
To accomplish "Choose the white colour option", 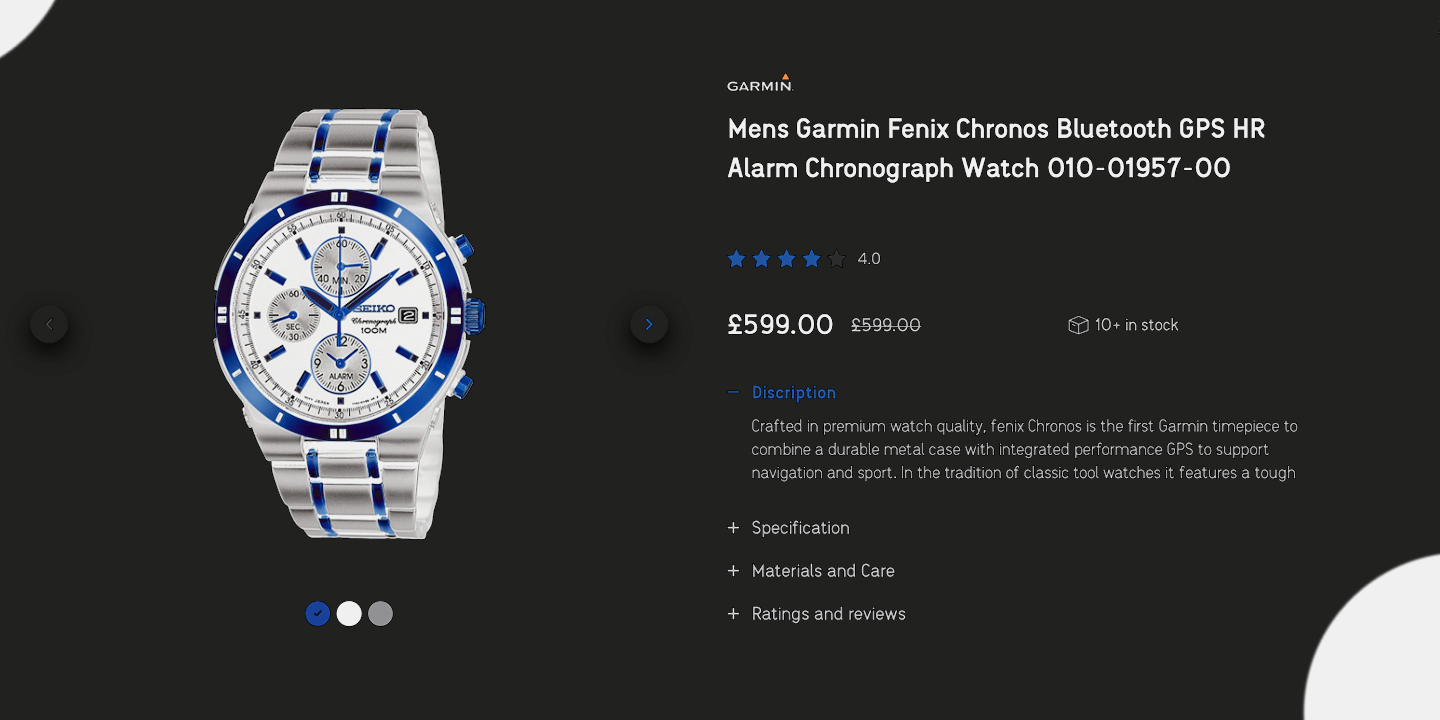I will coord(349,614).
